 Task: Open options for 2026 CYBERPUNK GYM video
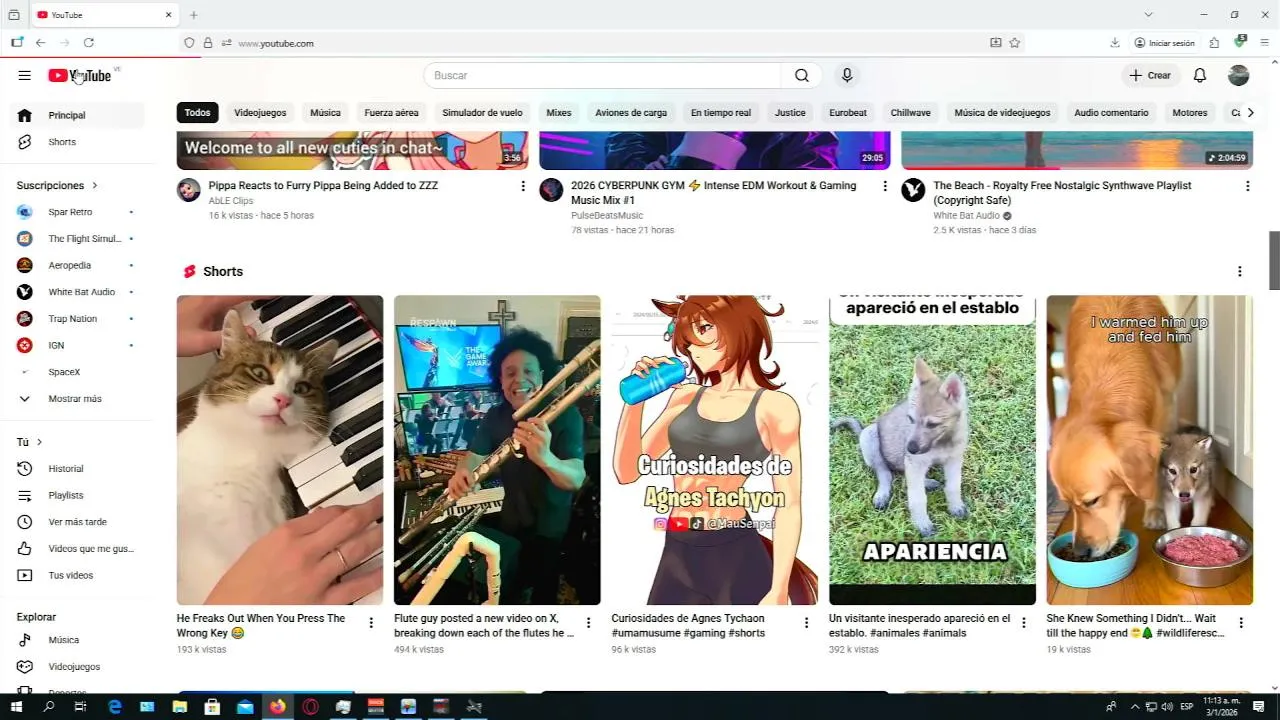[885, 186]
